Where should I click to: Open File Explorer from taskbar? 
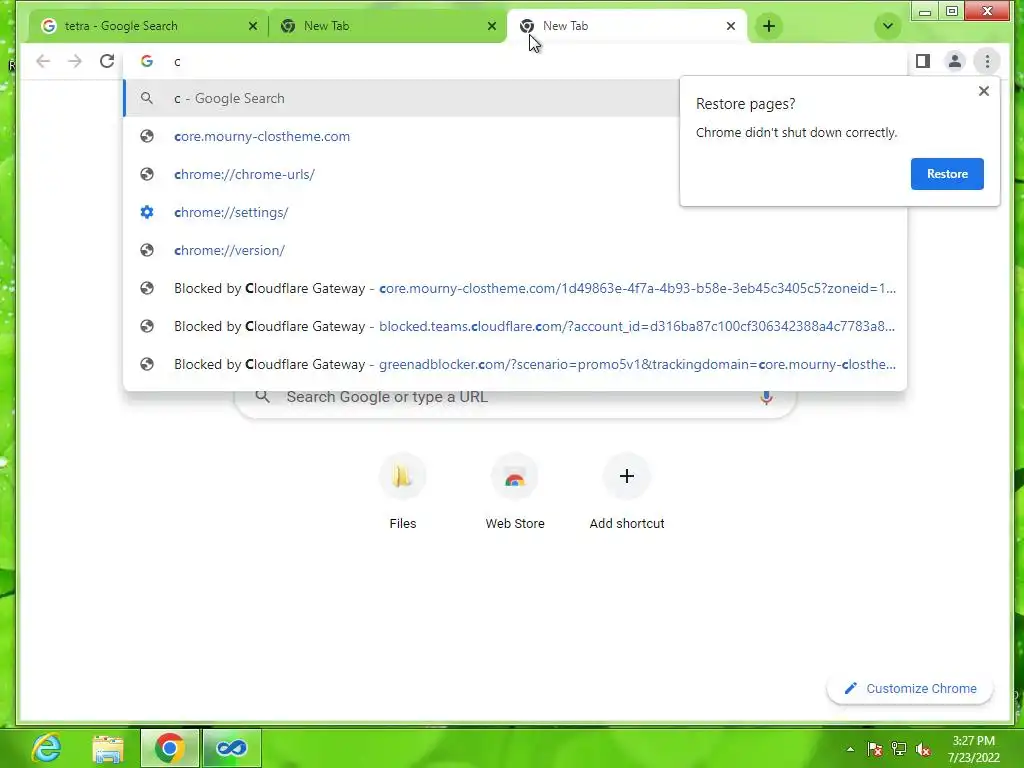(x=108, y=748)
